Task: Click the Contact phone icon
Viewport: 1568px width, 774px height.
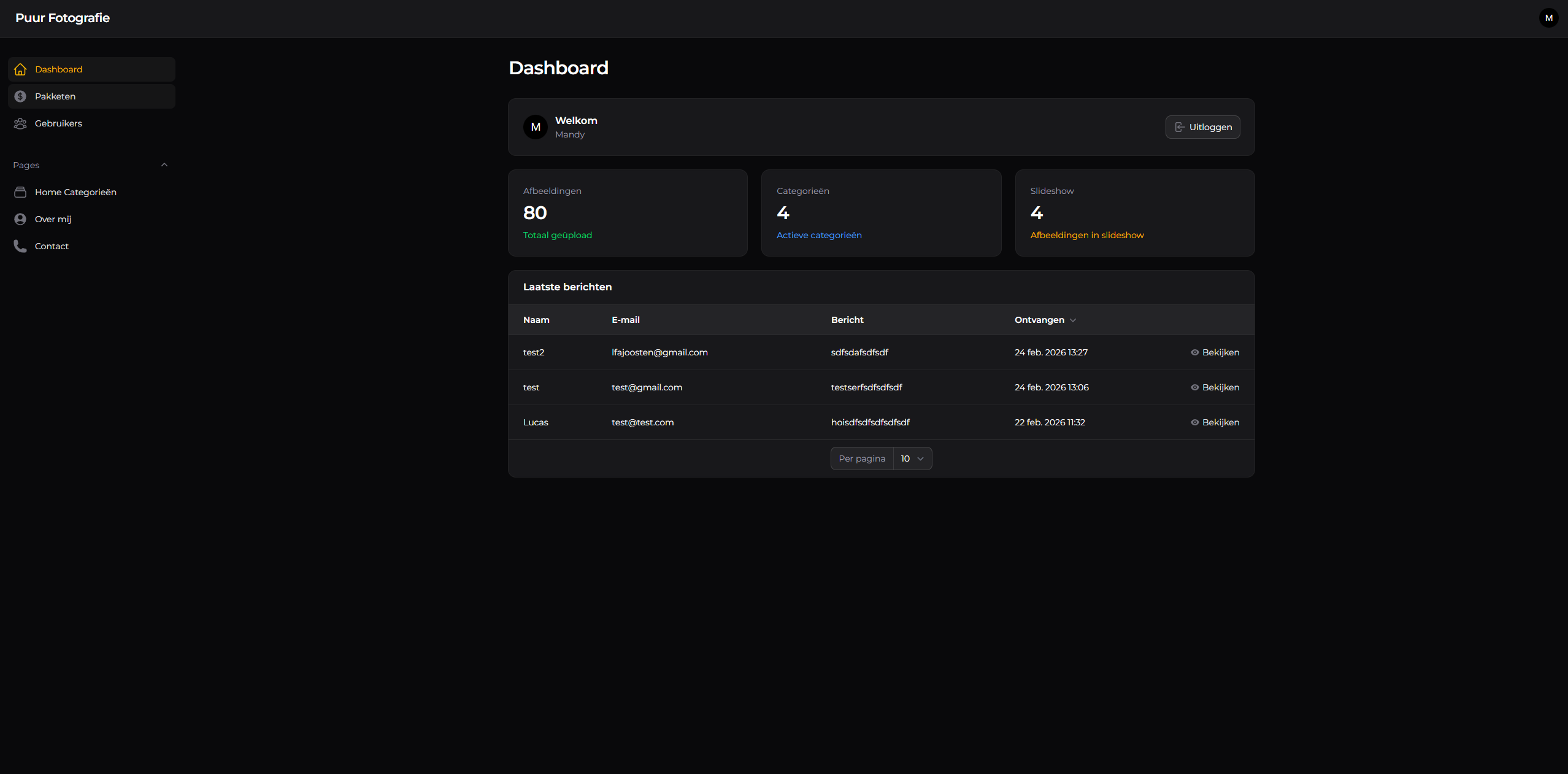Action: (20, 246)
